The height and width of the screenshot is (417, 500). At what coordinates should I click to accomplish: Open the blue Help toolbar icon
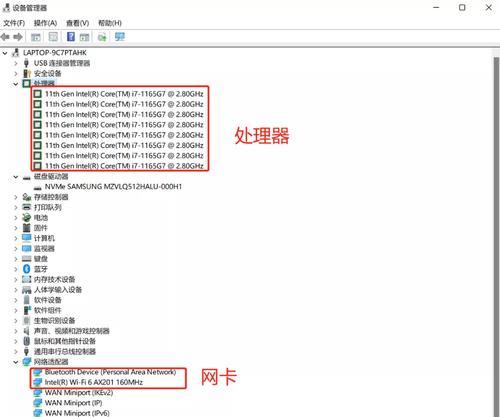pos(71,36)
